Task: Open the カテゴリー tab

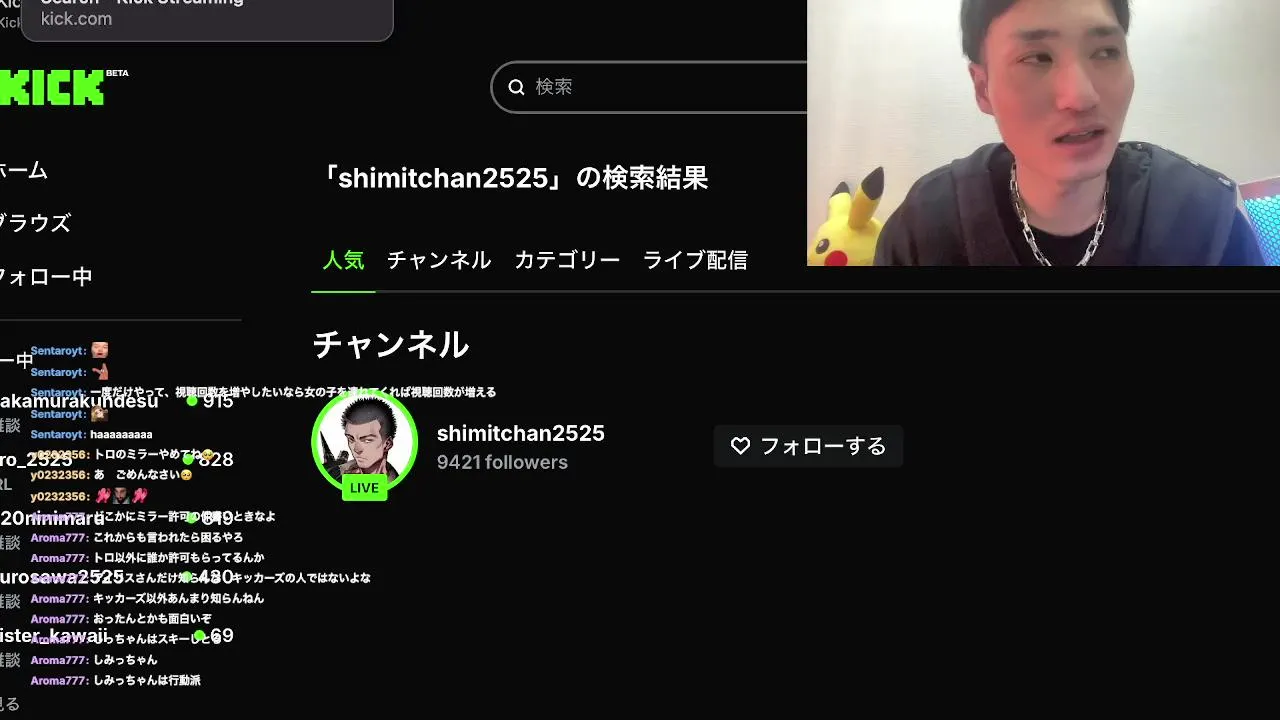Action: (567, 260)
